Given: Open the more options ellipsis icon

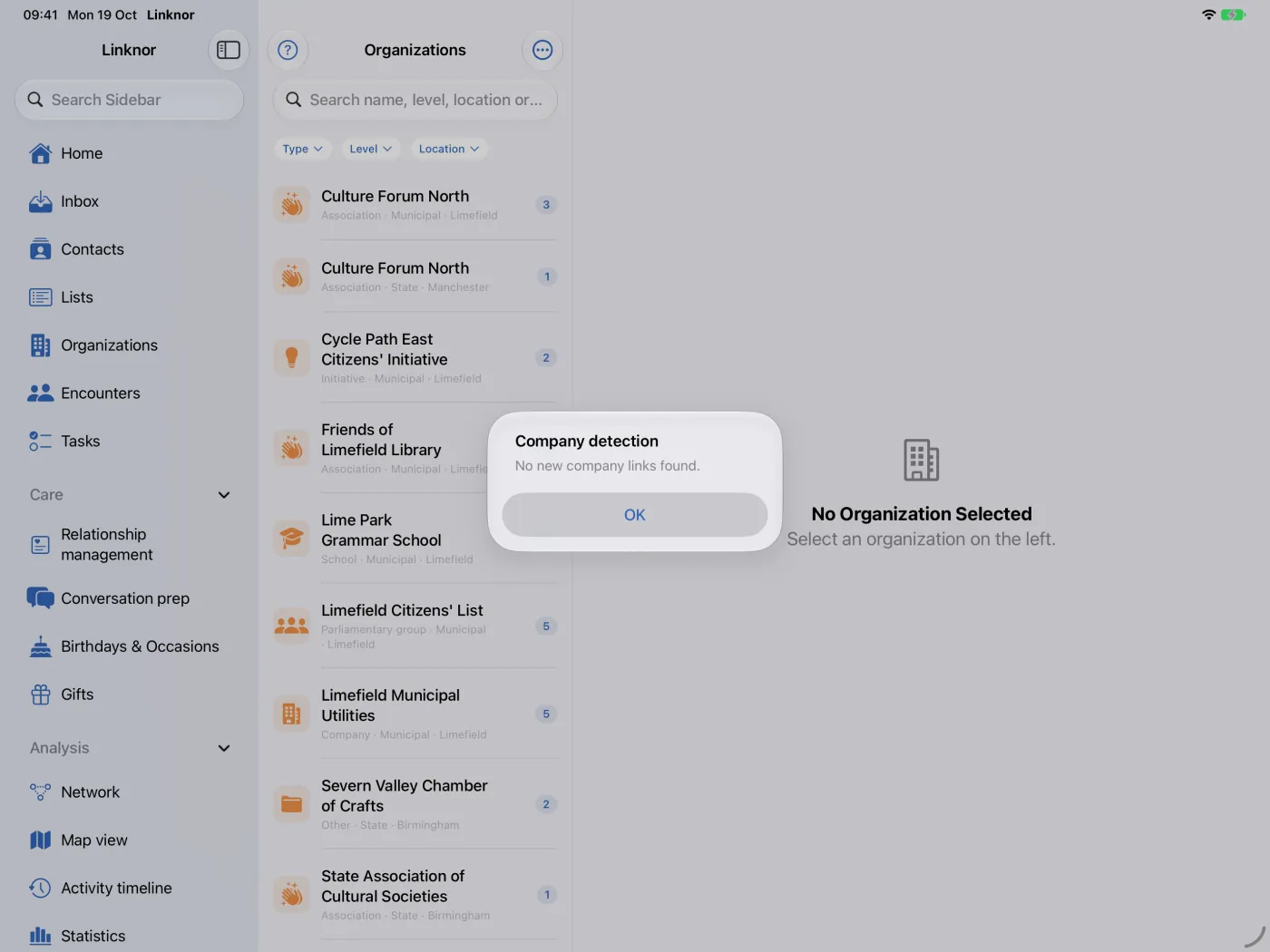Looking at the screenshot, I should pyautogui.click(x=542, y=50).
